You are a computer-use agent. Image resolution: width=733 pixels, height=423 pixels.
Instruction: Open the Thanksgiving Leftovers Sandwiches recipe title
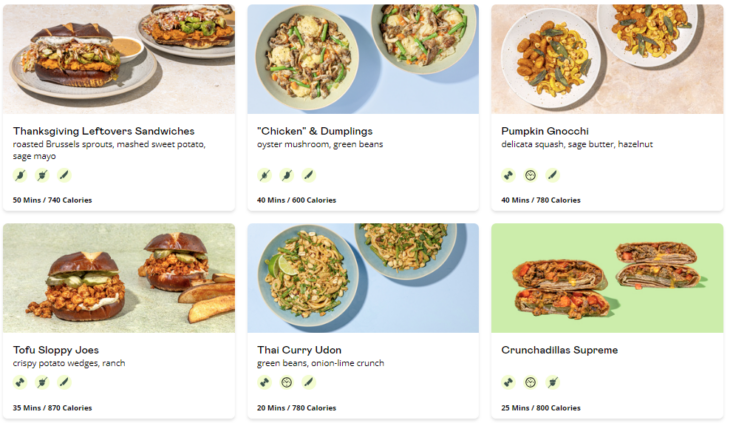click(104, 131)
